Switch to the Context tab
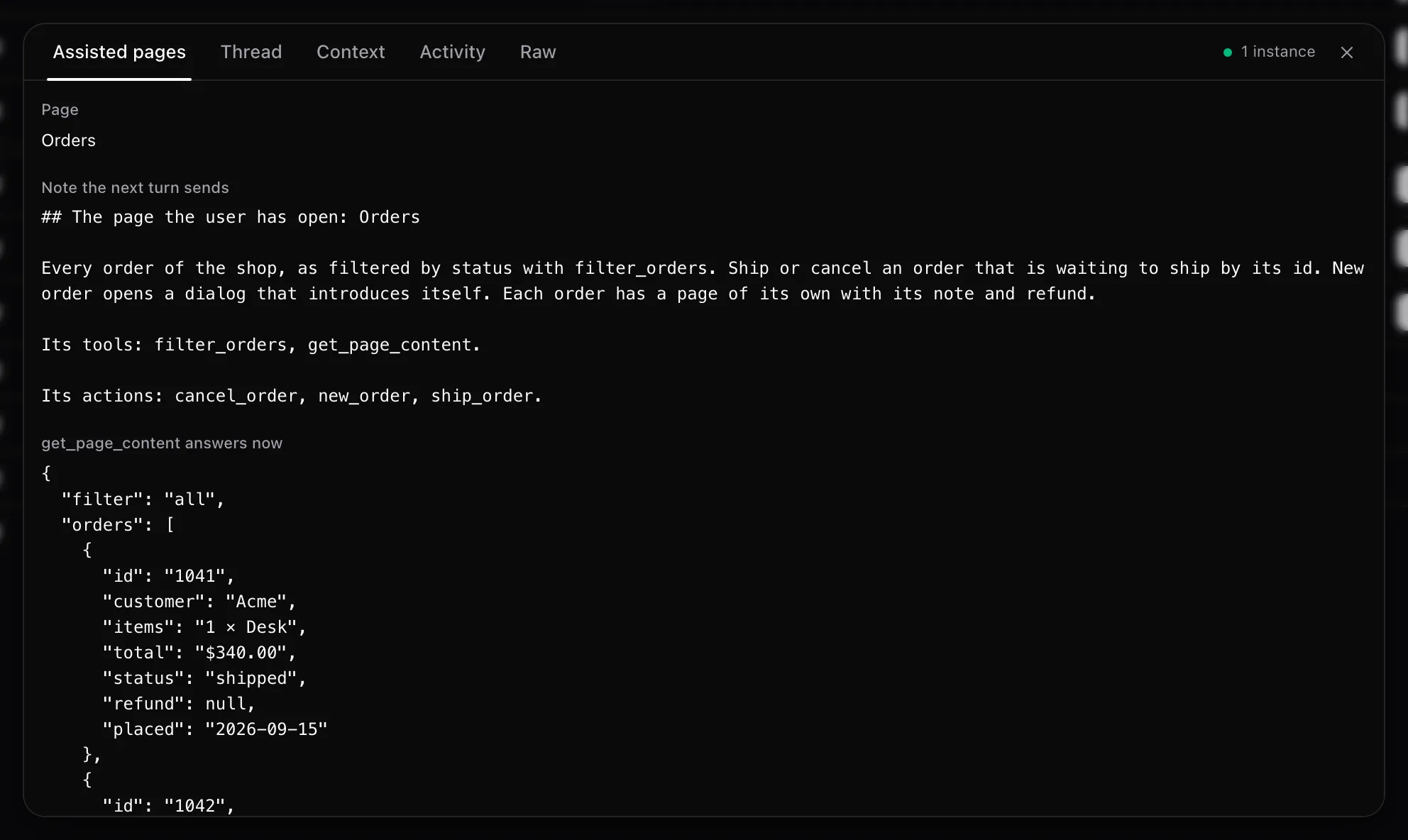 [351, 52]
